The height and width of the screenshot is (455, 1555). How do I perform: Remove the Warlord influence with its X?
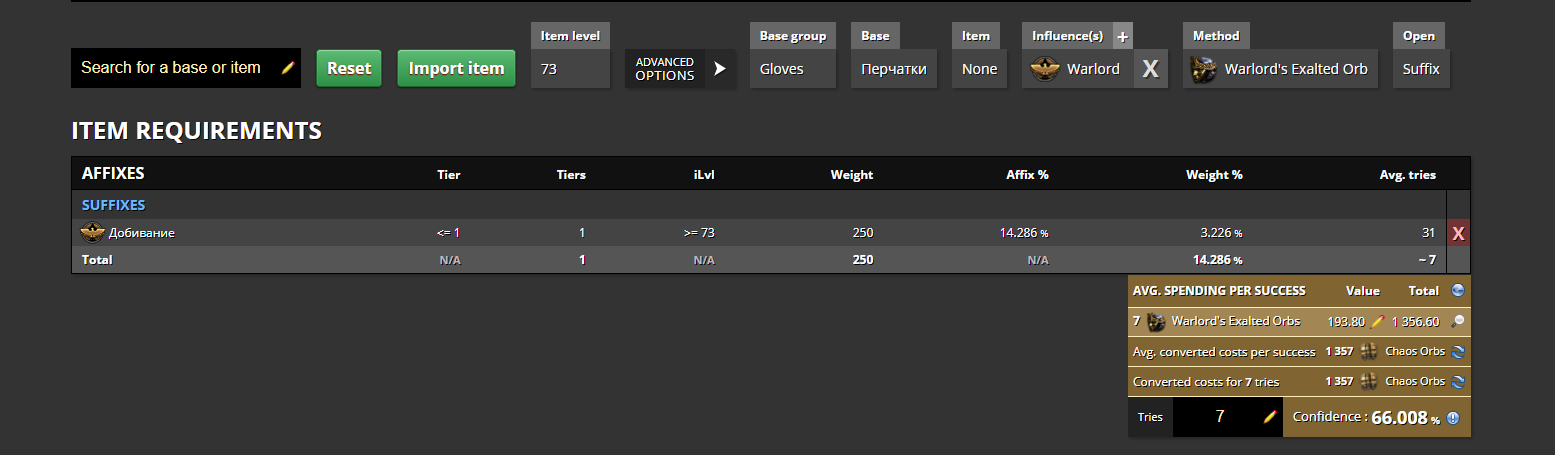[x=1150, y=69]
